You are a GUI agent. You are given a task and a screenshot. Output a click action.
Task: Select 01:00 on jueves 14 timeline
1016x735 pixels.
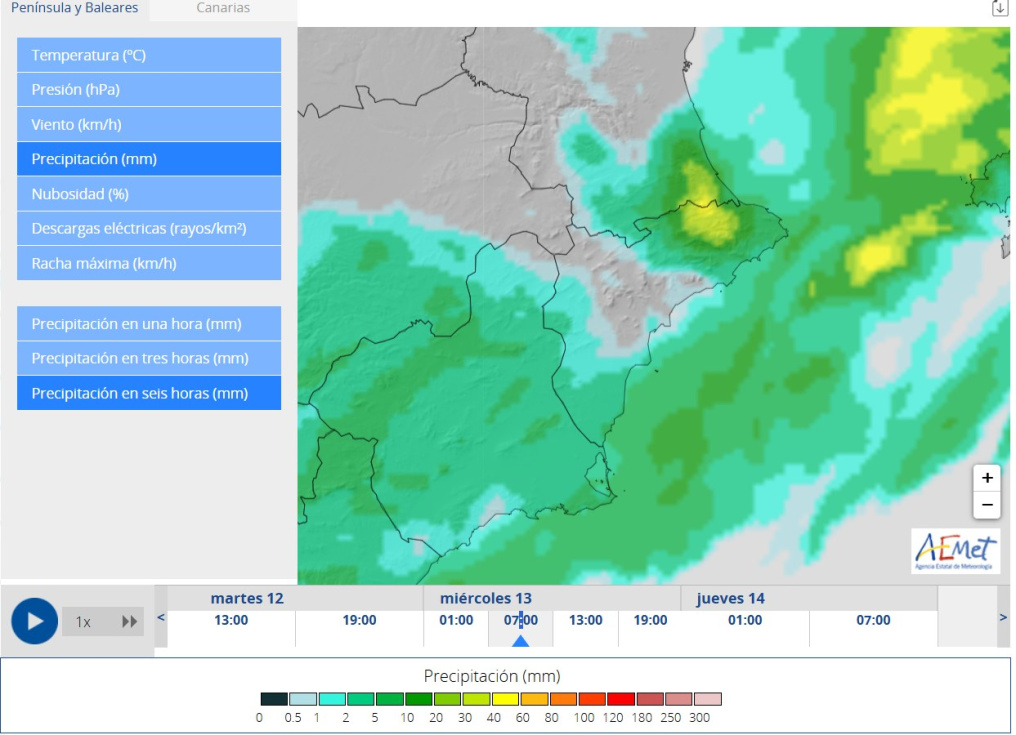coord(745,620)
